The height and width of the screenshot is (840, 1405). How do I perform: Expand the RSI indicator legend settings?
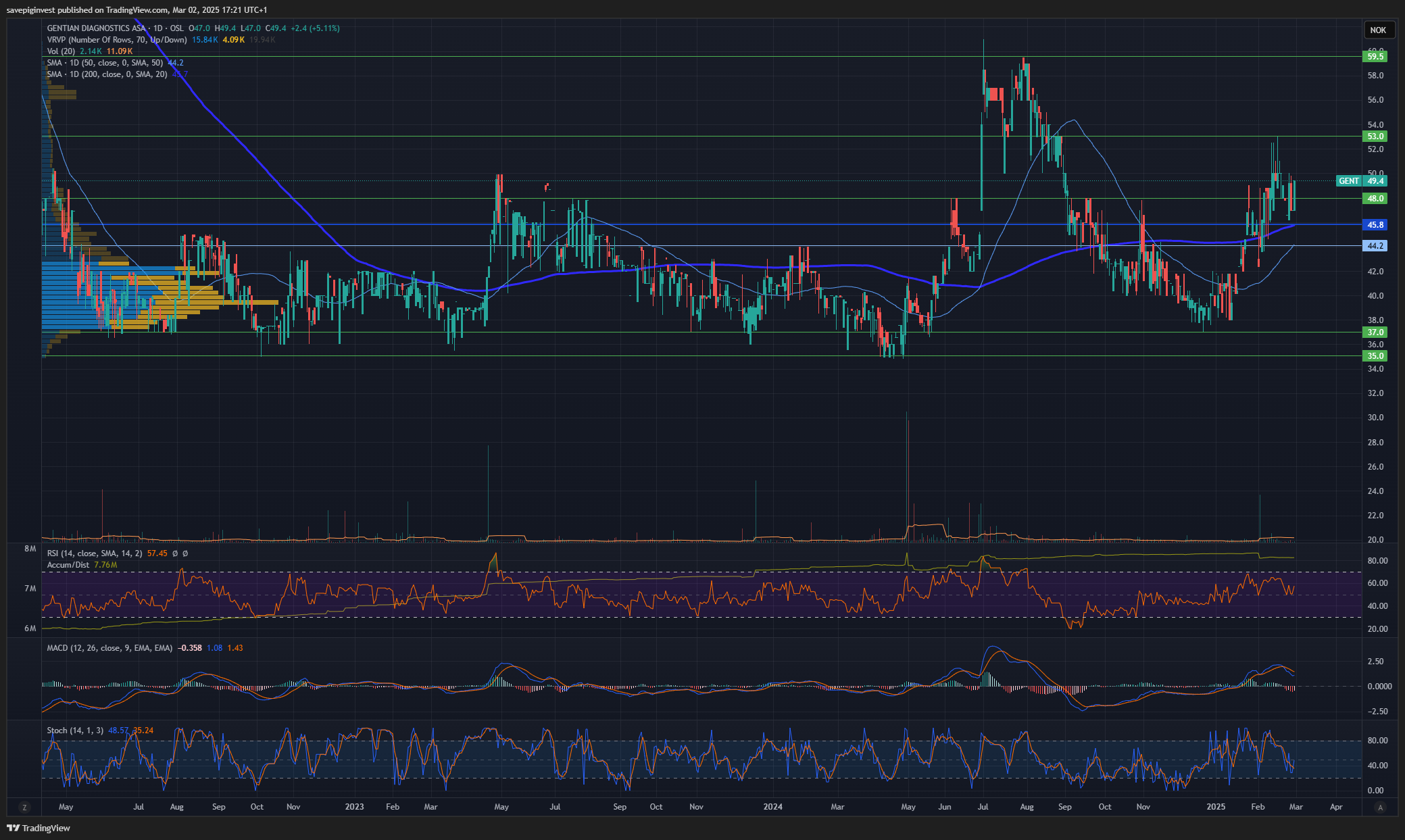click(95, 553)
